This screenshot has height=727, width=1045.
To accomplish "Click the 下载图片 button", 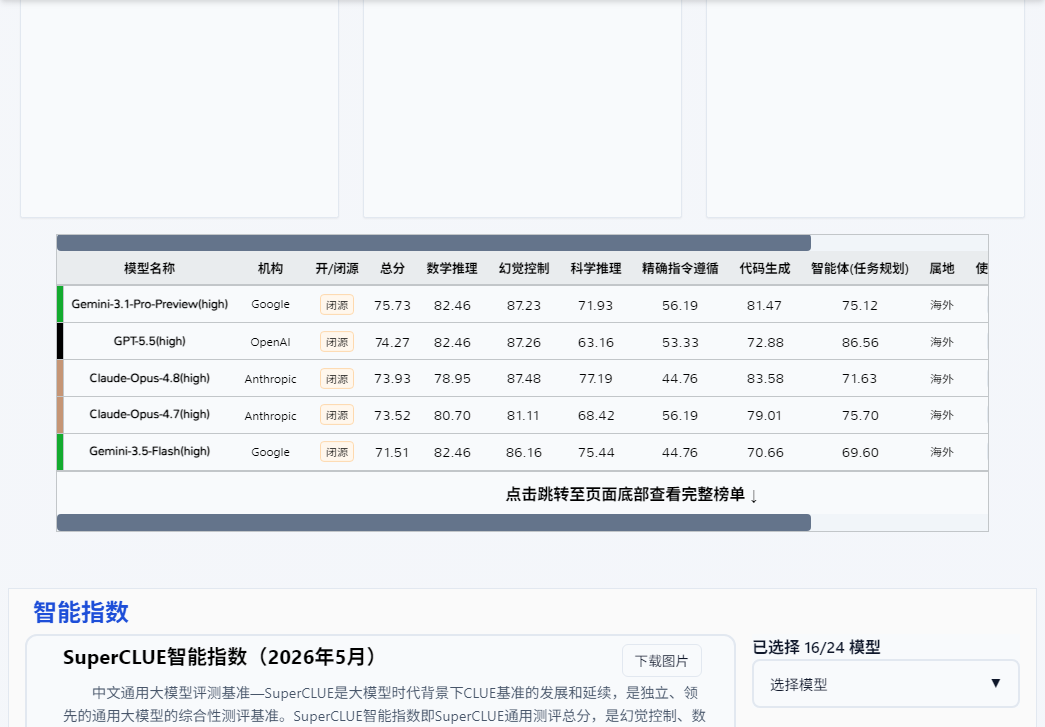I will [661, 660].
